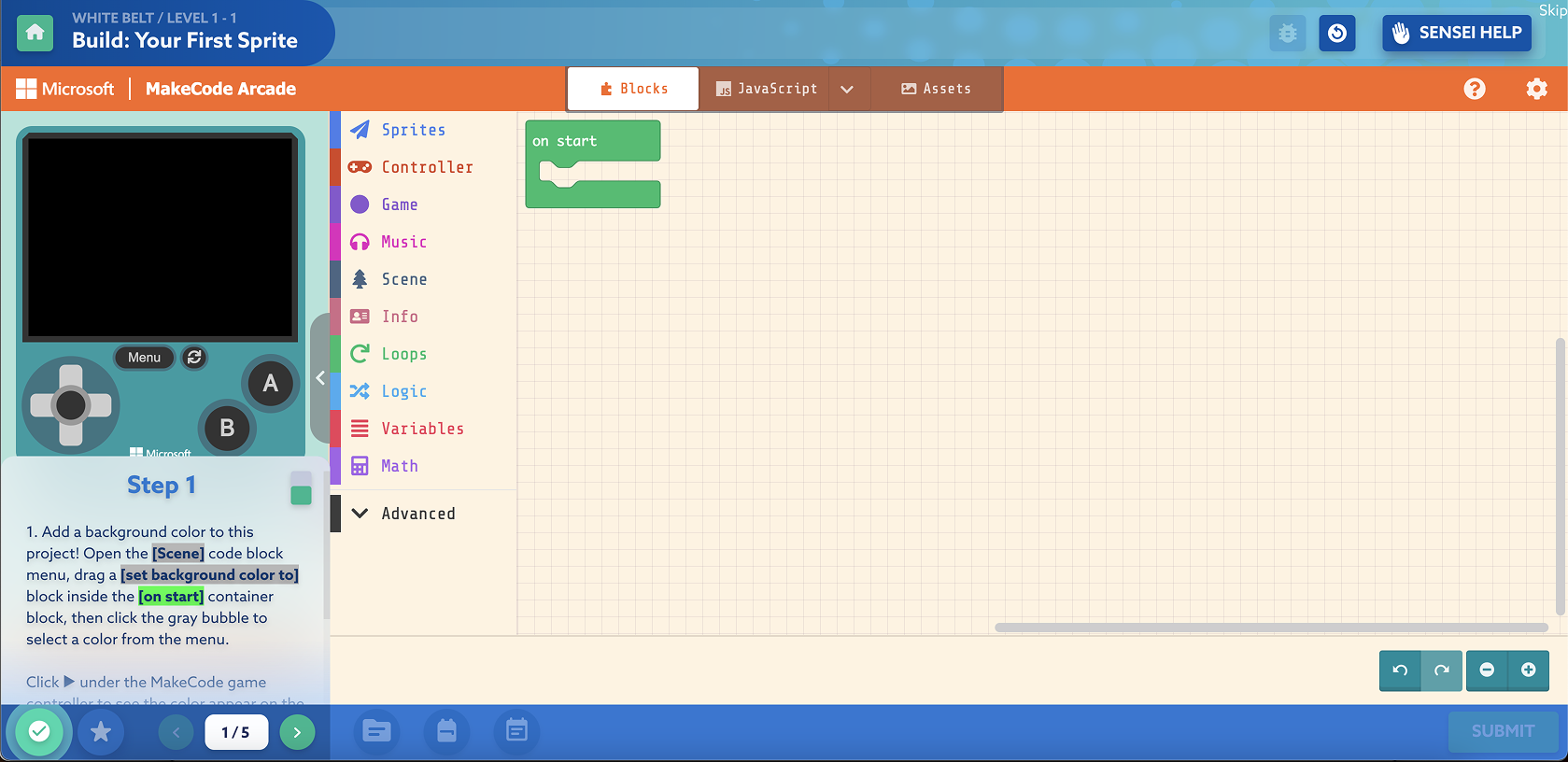This screenshot has width=1568, height=762.
Task: Click the [set background color to] highlighted term
Action: point(210,574)
